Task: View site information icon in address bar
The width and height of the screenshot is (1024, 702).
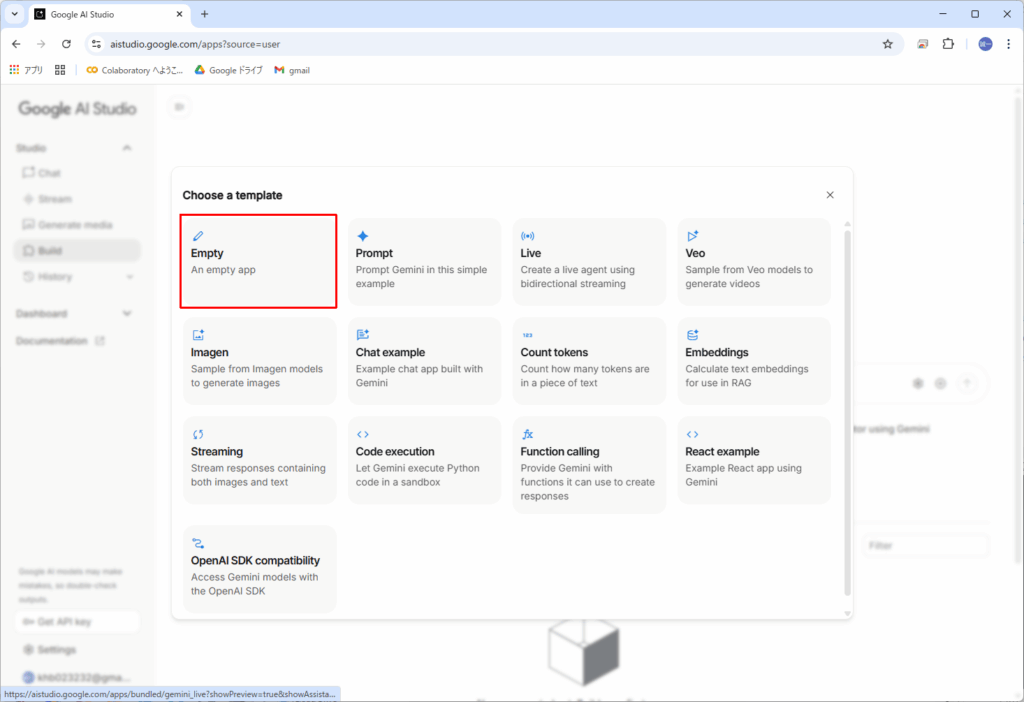Action: [97, 44]
